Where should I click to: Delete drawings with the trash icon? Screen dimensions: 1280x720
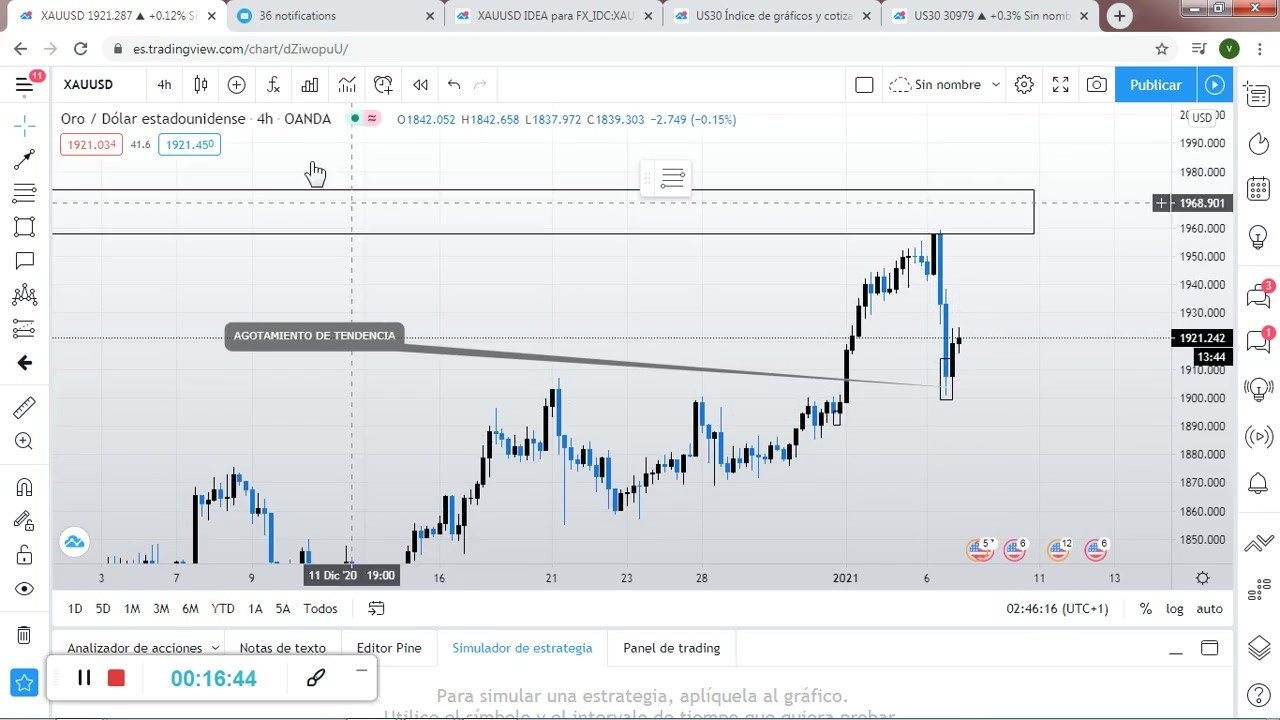coord(25,635)
